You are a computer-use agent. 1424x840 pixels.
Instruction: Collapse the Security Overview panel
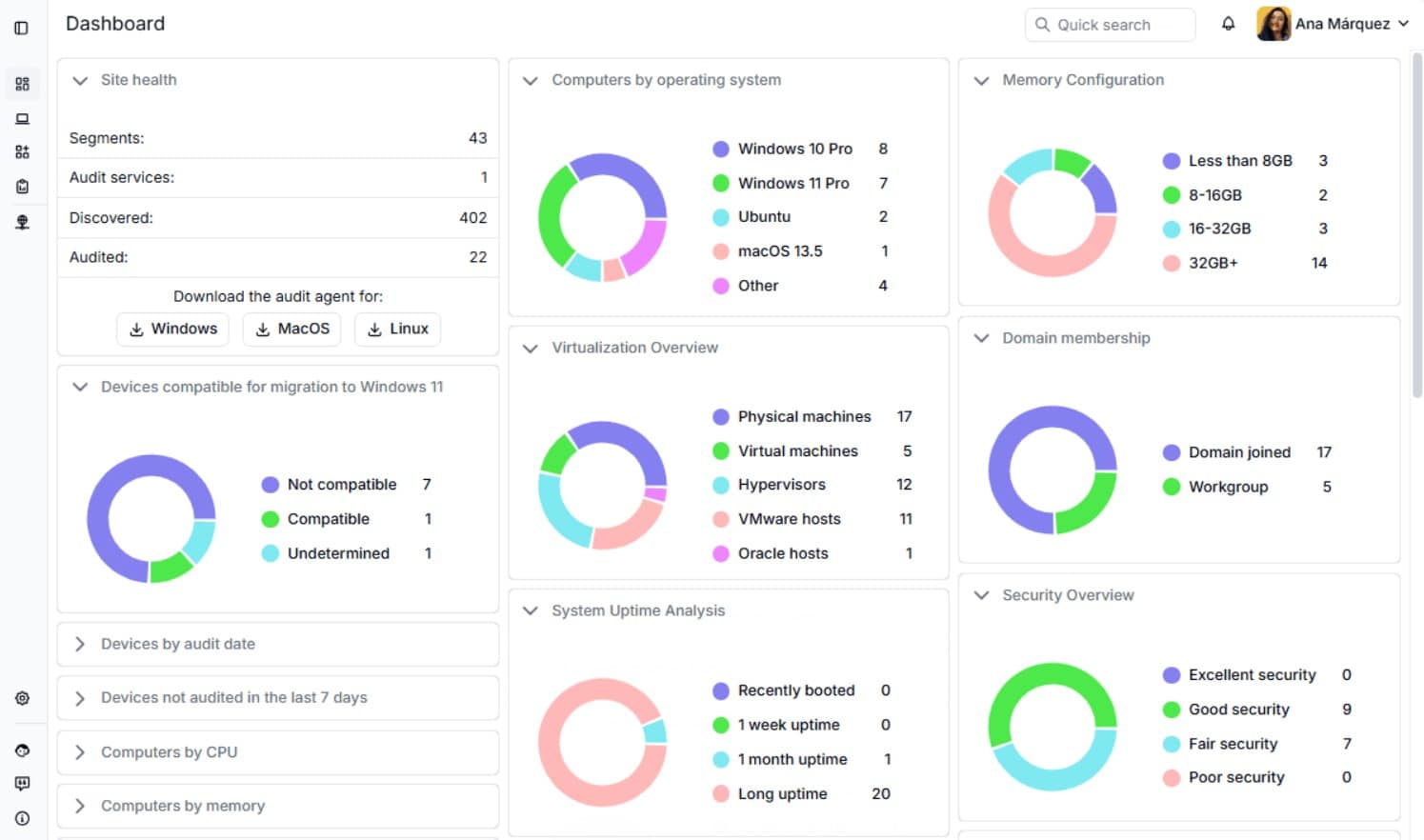click(x=981, y=595)
